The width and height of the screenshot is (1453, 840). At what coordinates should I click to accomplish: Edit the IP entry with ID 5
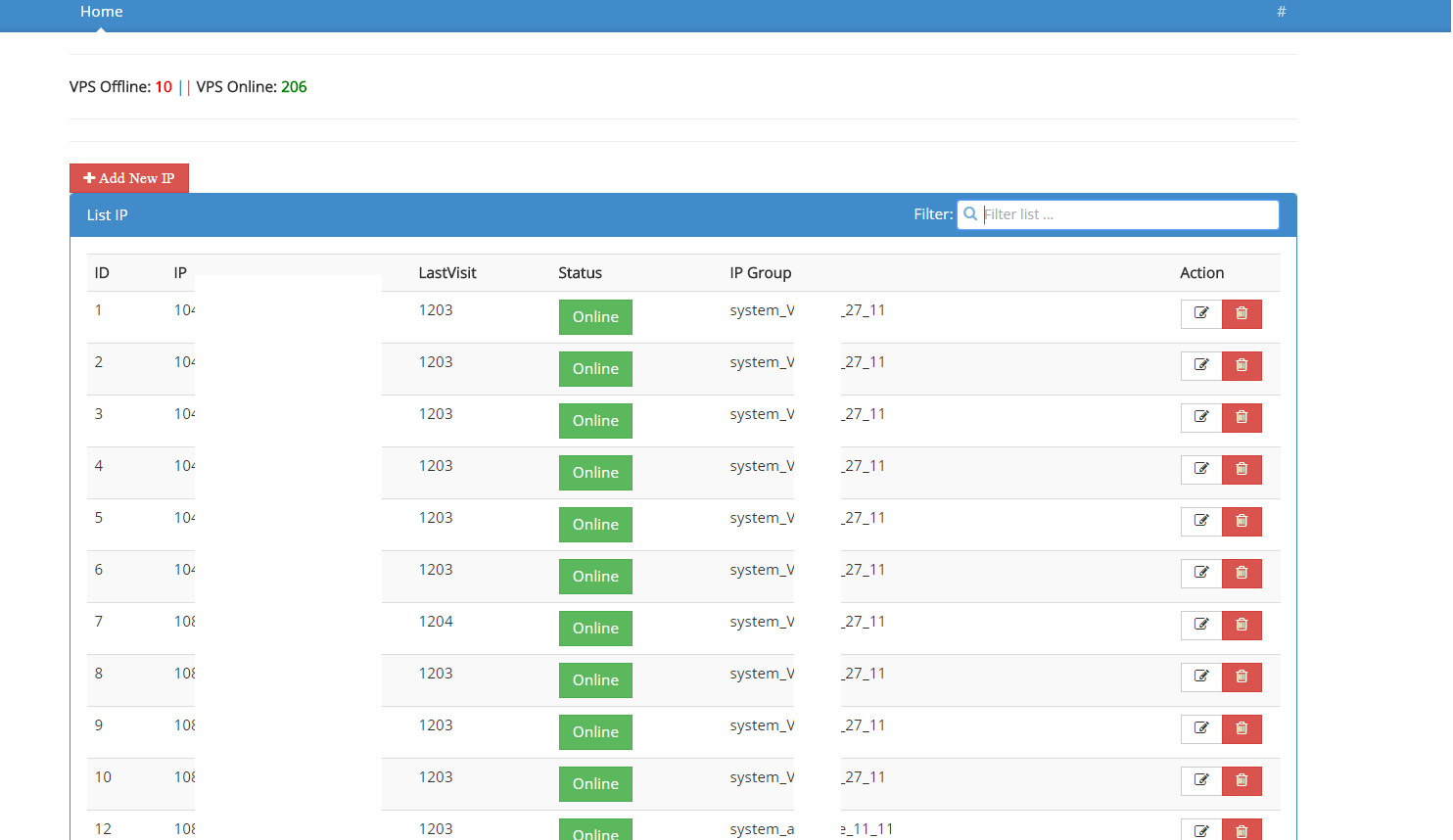[1201, 522]
